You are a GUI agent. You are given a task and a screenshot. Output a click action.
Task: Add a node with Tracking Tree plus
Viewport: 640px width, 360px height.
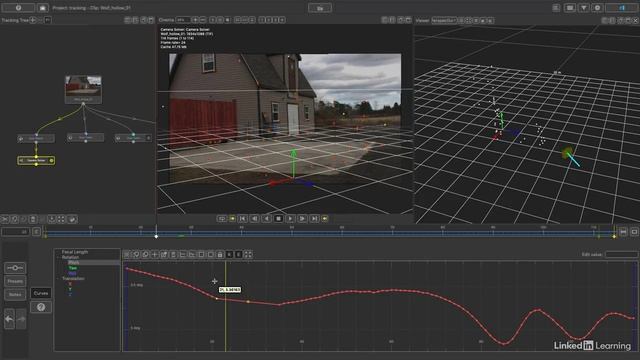click(33, 20)
